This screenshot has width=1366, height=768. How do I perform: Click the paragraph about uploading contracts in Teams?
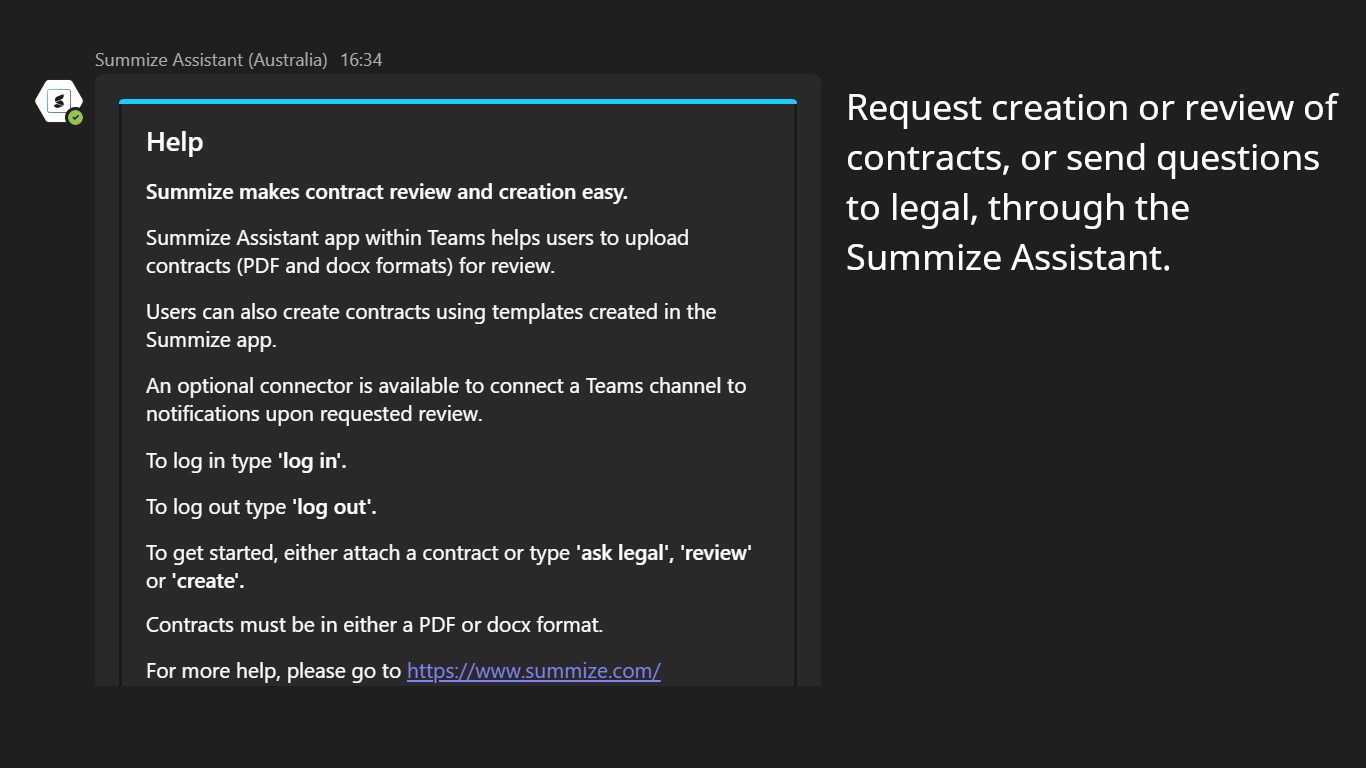[417, 252]
